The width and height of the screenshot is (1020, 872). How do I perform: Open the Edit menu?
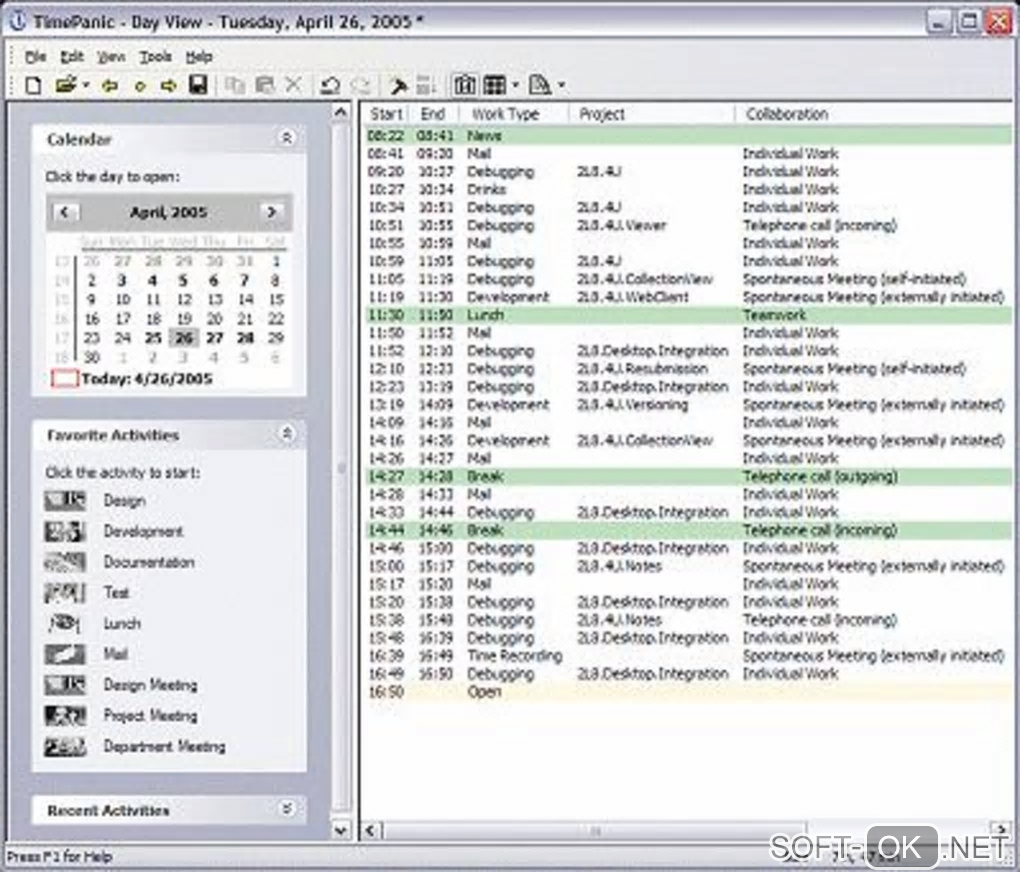72,57
